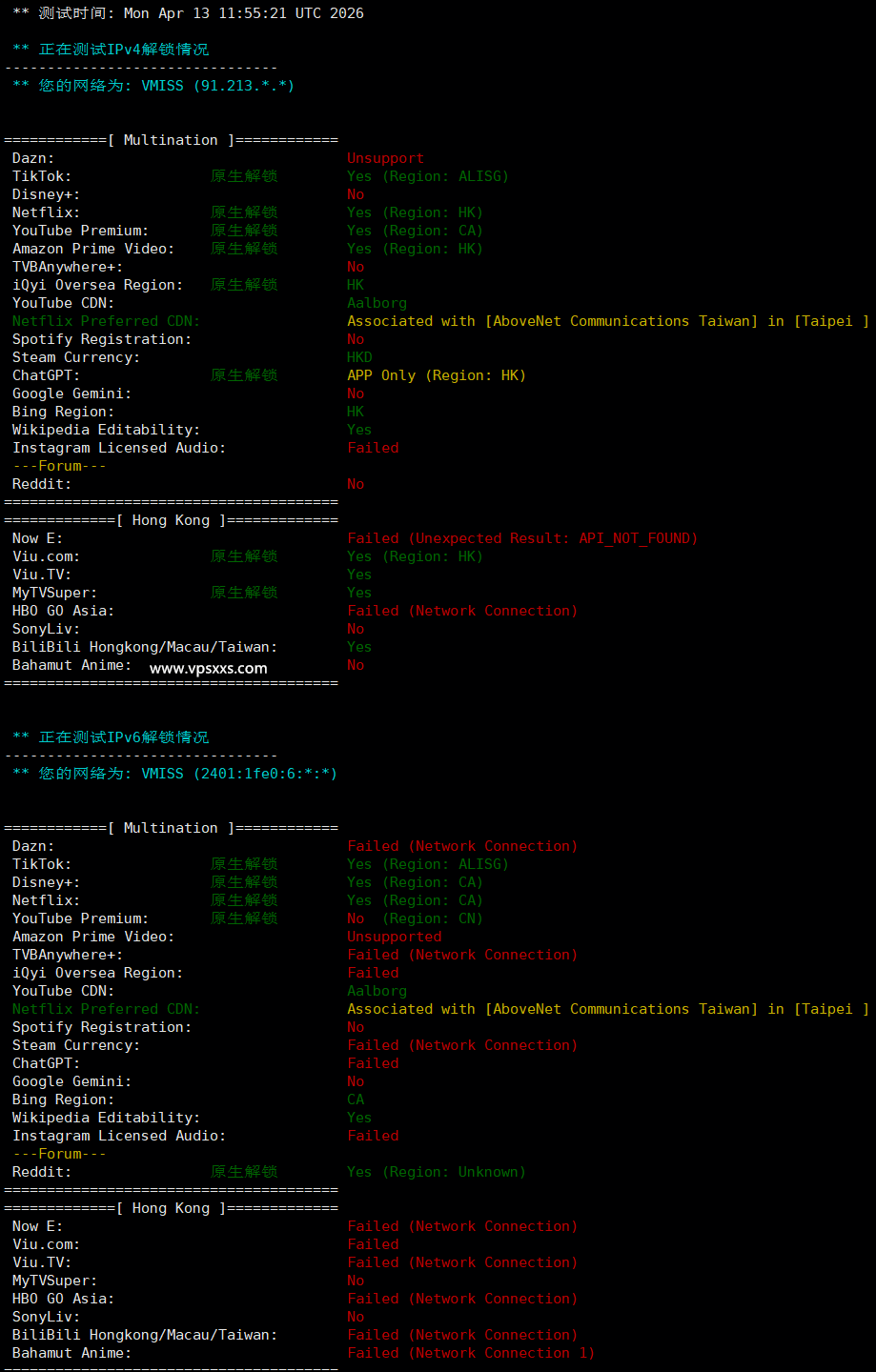
Task: Click the Yes (Region: CA) result for Disney+
Action: point(415,882)
